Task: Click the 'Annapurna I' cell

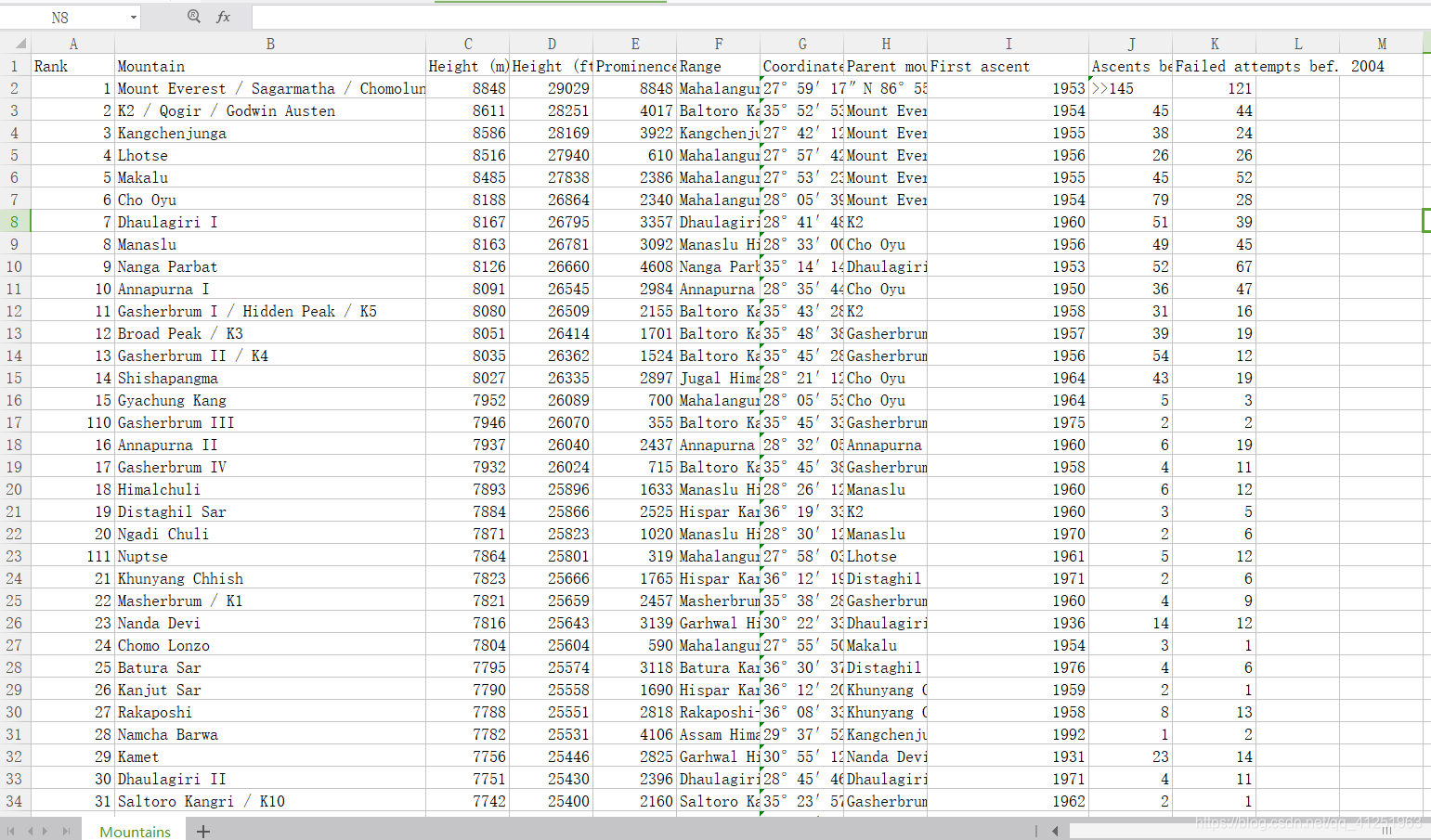Action: pyautogui.click(x=270, y=289)
